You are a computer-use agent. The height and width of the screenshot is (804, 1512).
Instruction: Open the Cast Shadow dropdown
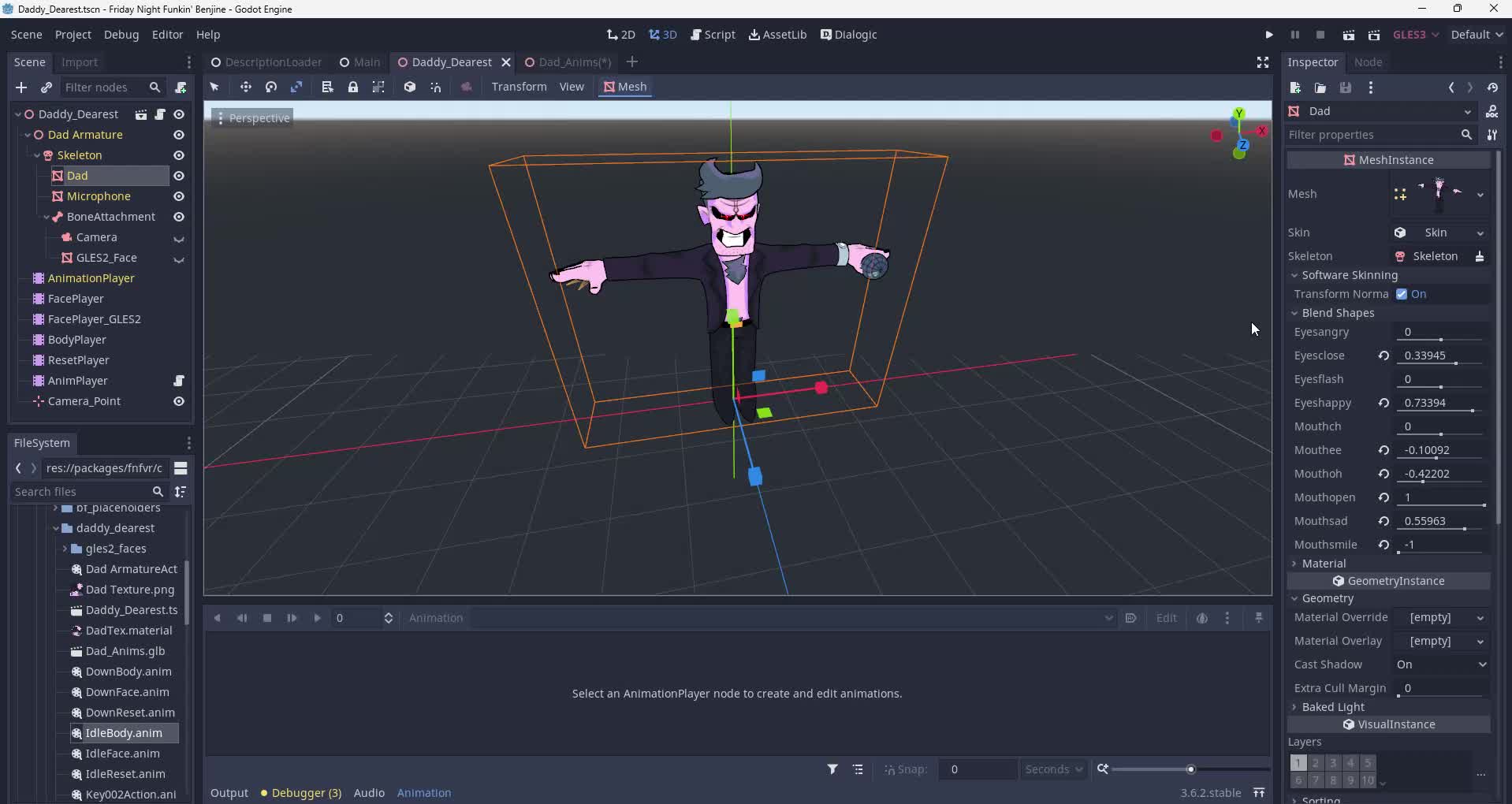[1442, 664]
